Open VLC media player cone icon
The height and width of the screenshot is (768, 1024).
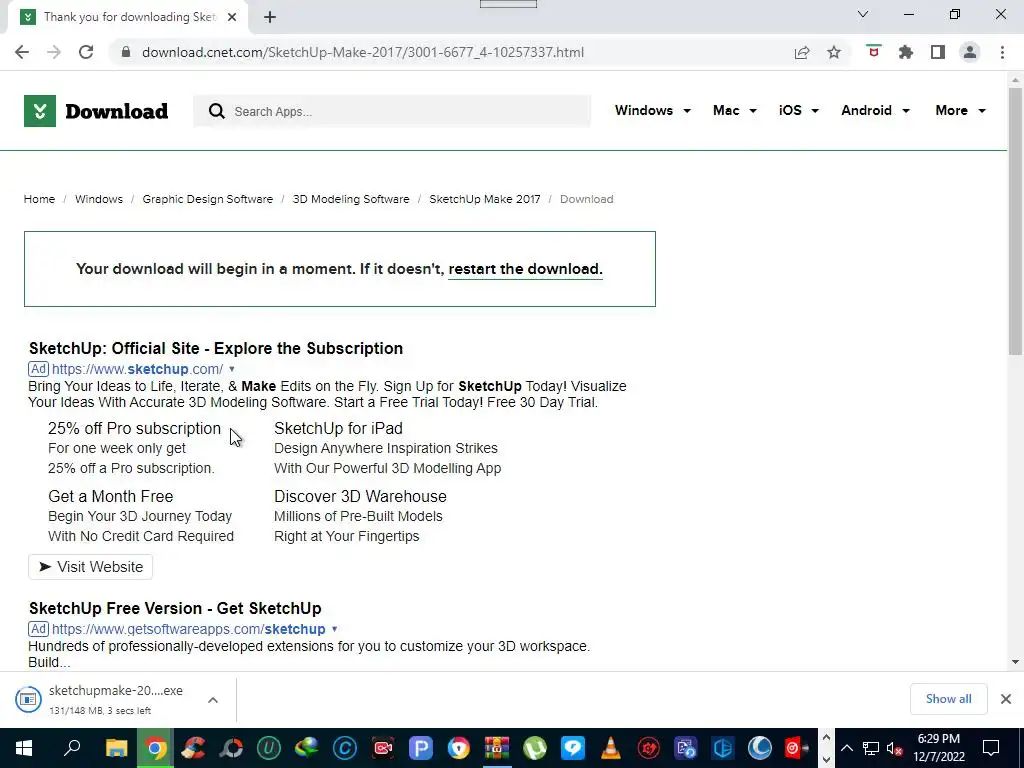pos(611,748)
